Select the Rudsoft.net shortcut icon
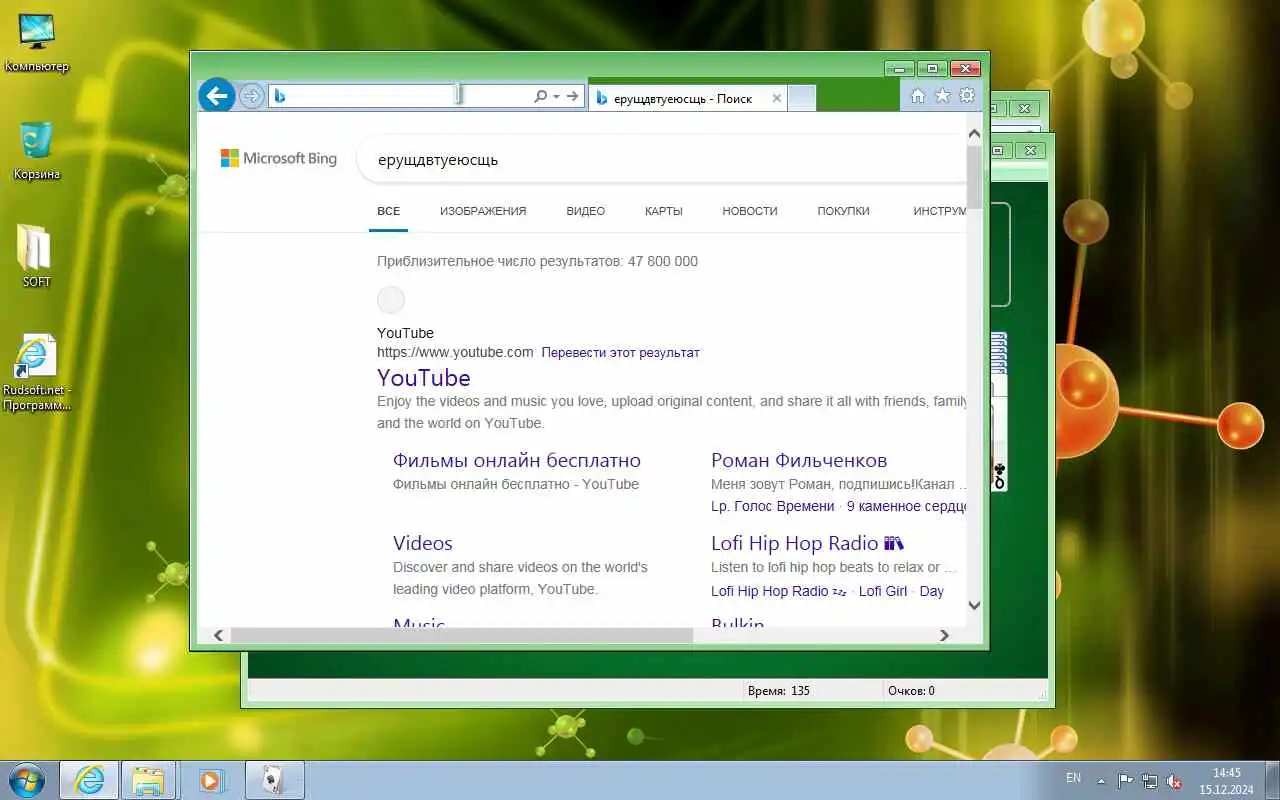The width and height of the screenshot is (1280, 800). point(37,374)
